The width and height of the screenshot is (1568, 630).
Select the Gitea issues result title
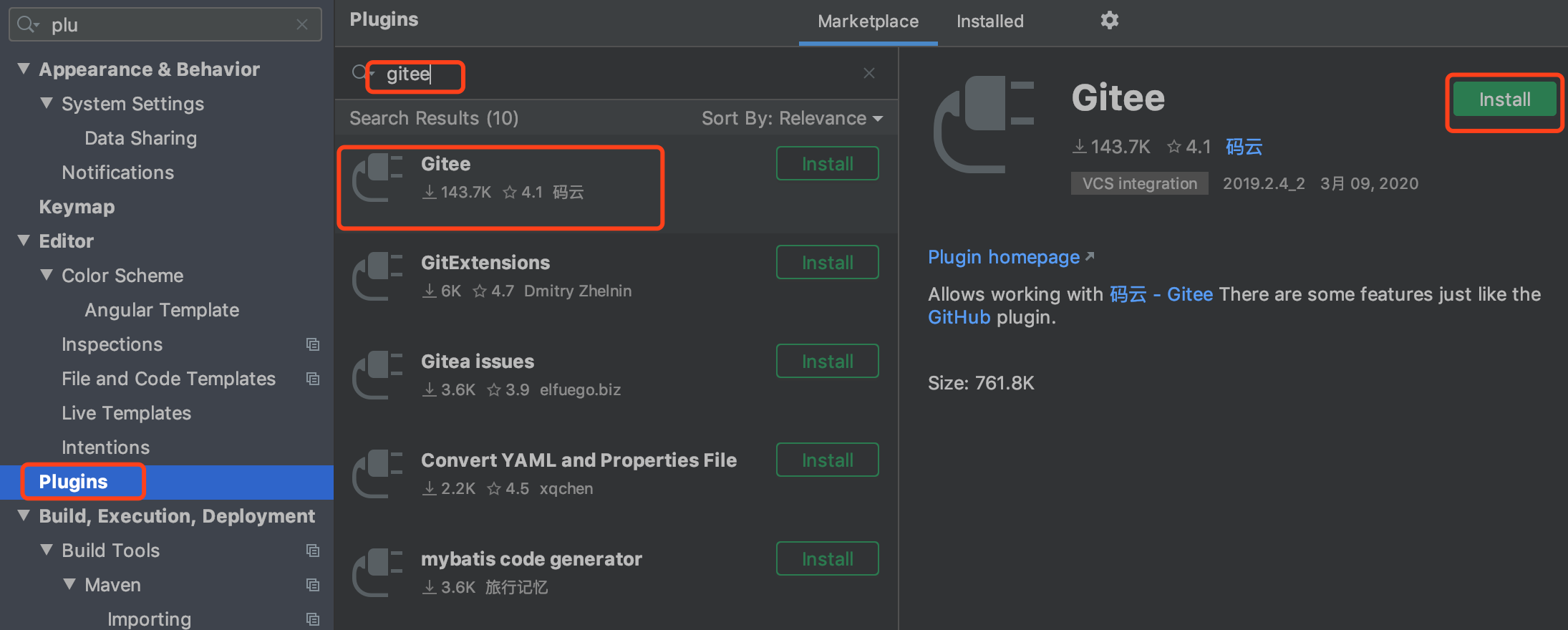click(x=478, y=362)
